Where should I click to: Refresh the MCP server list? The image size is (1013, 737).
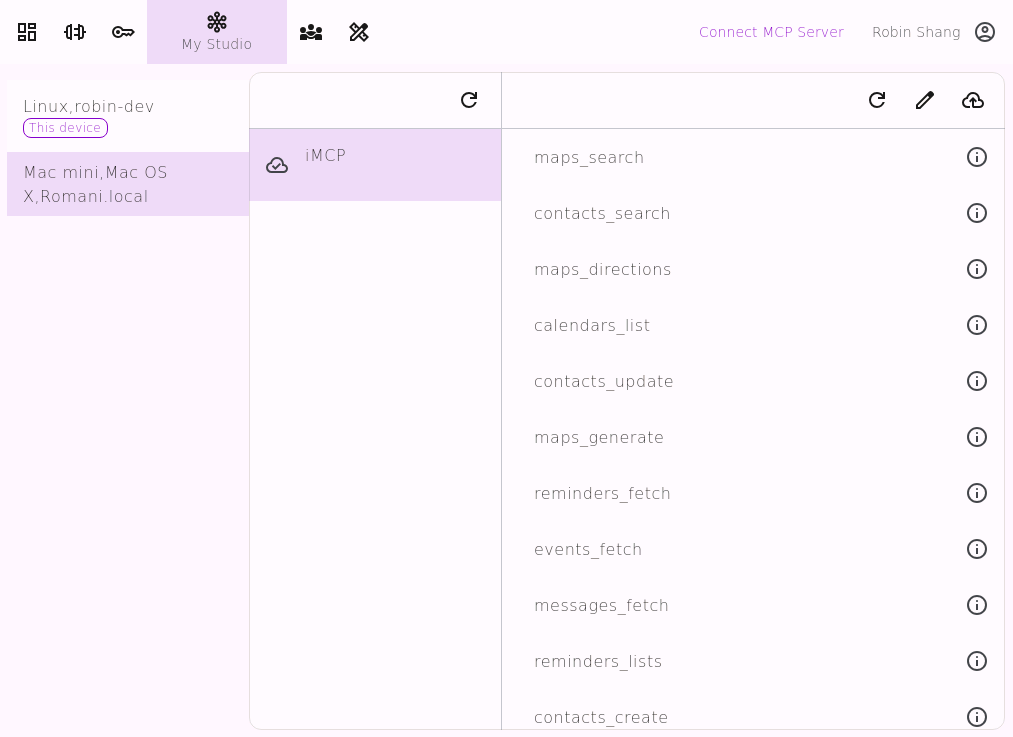[469, 100]
